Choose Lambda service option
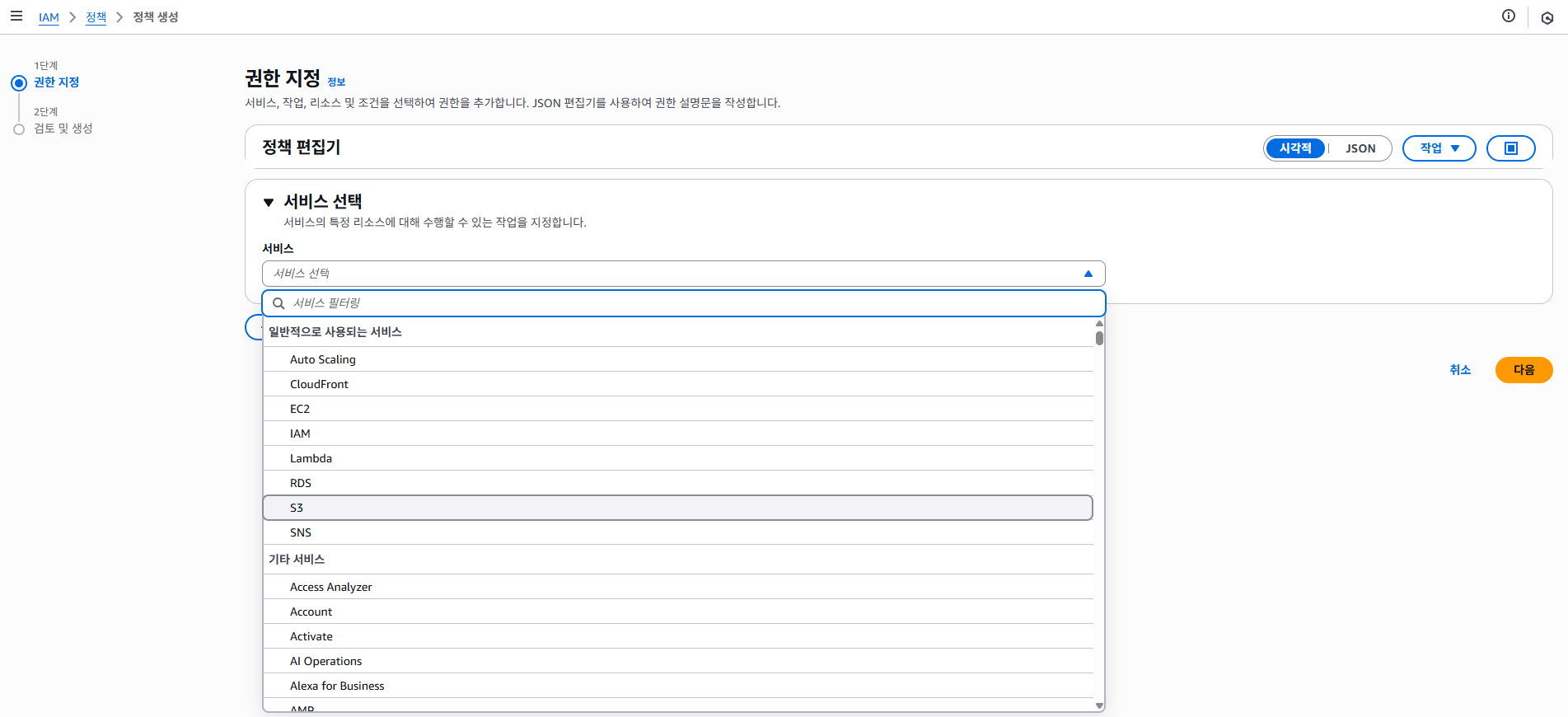The height and width of the screenshot is (717, 1568). pos(678,458)
